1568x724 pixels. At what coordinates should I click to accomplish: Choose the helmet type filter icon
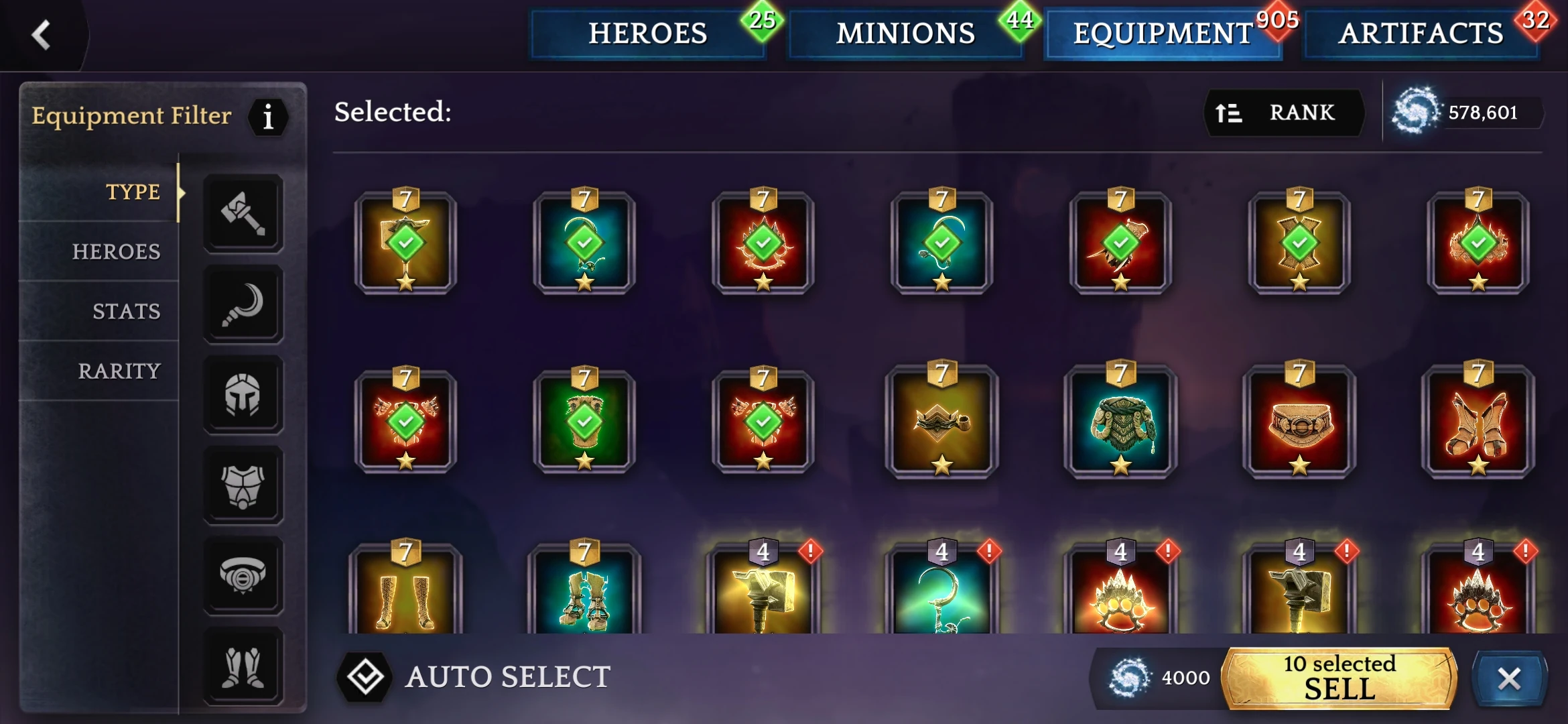coord(243,395)
